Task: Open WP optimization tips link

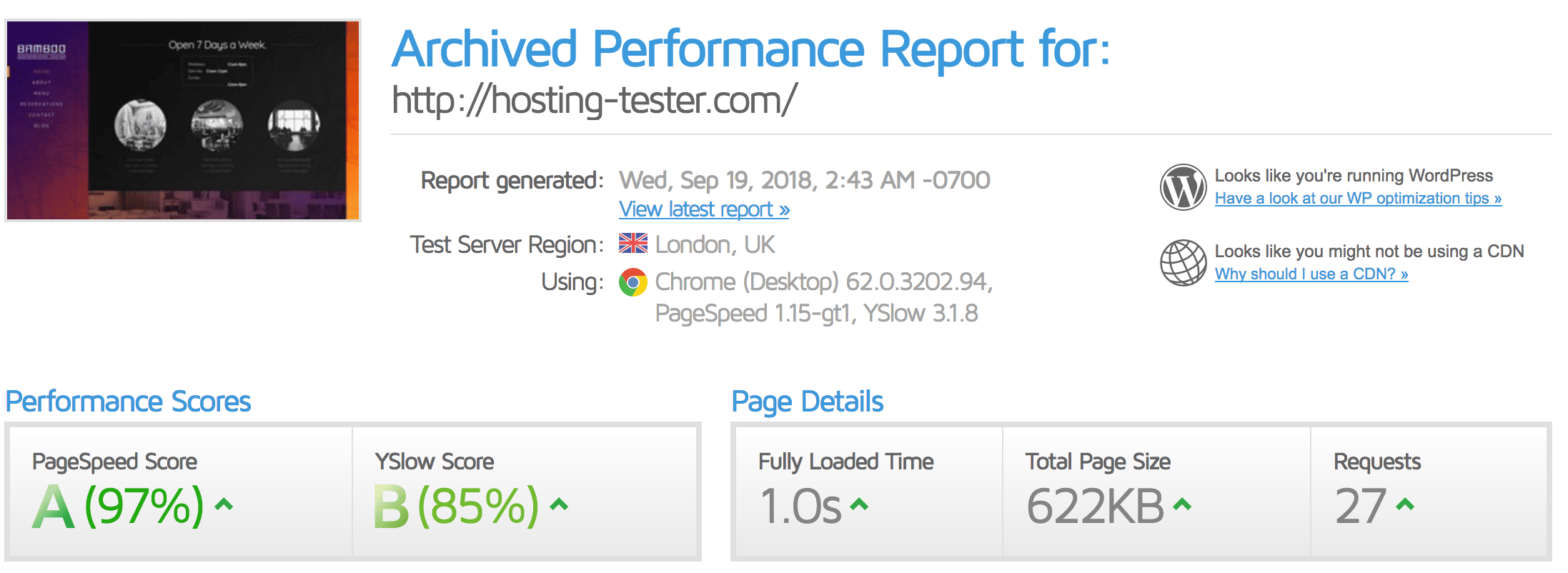Action: click(1358, 199)
